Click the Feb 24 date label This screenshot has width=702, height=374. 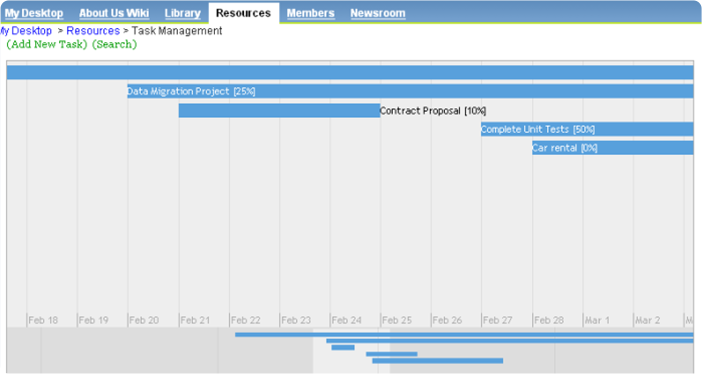coord(347,320)
